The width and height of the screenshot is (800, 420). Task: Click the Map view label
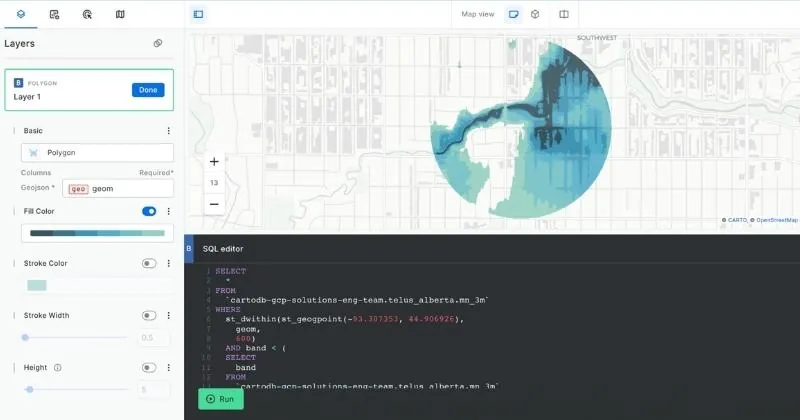pos(477,14)
